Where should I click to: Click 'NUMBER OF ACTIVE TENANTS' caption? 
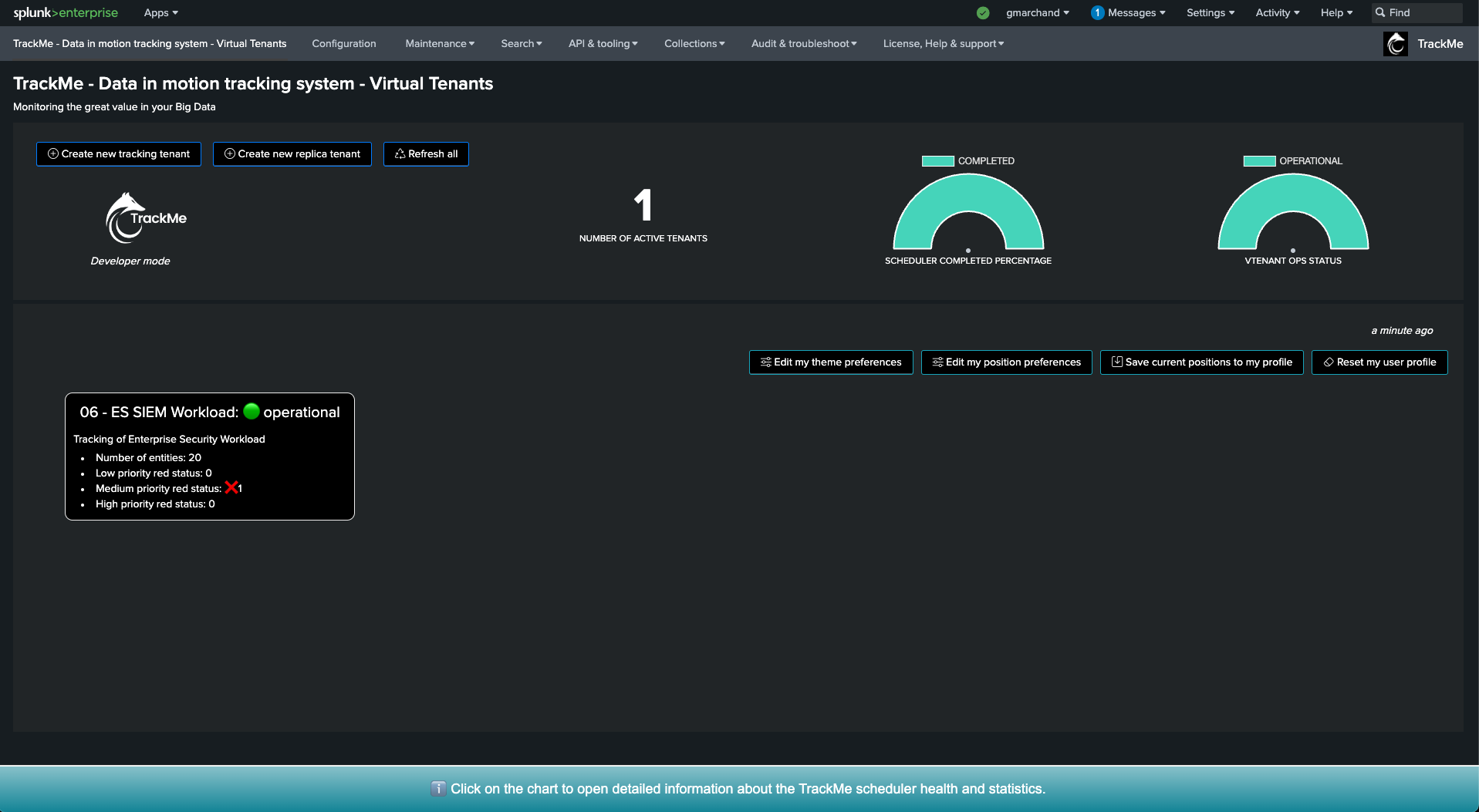[643, 238]
